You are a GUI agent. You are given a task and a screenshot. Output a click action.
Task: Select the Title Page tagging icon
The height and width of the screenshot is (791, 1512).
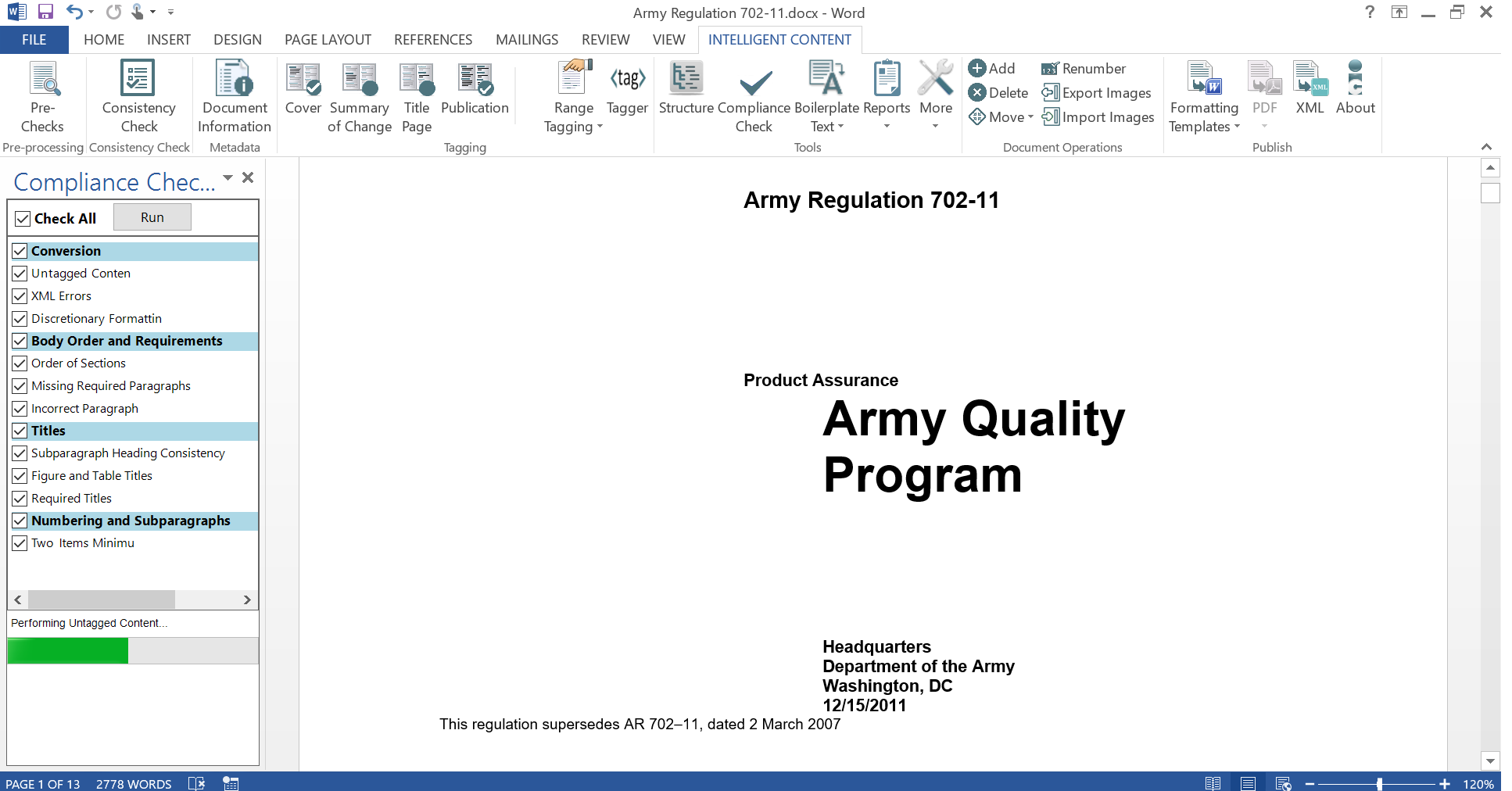click(417, 96)
